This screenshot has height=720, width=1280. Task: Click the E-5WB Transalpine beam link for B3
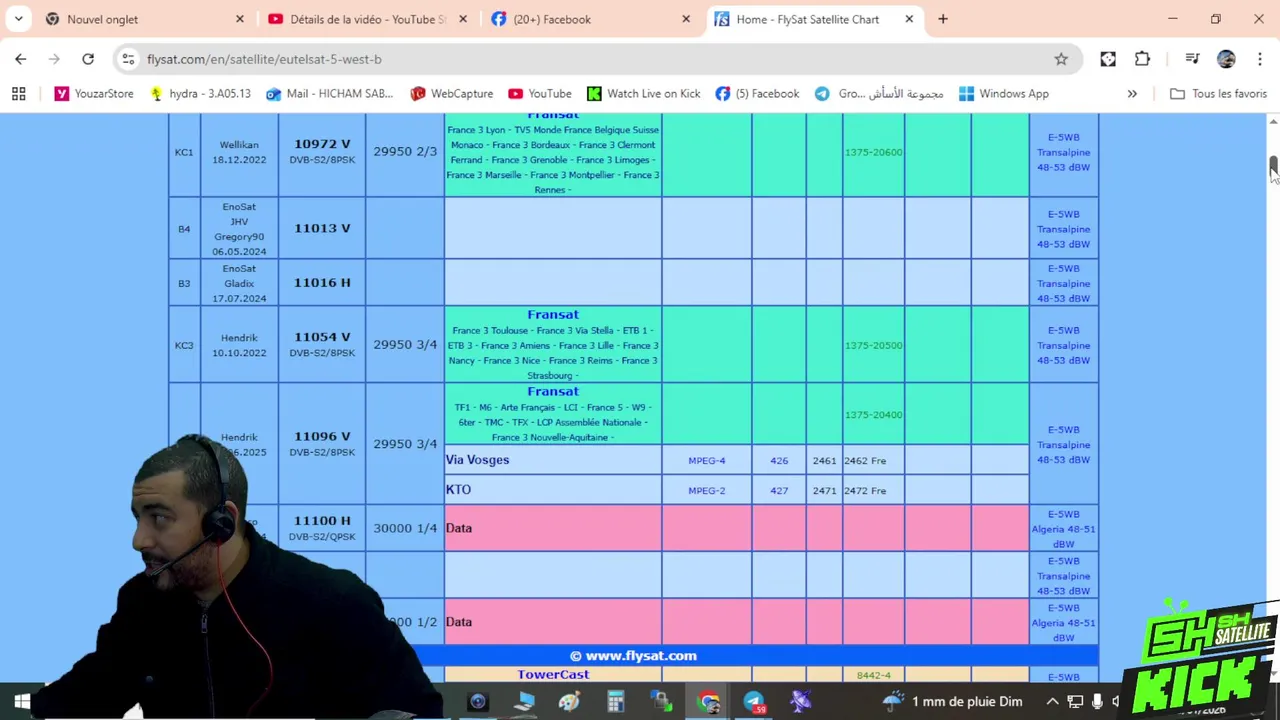pyautogui.click(x=1063, y=283)
